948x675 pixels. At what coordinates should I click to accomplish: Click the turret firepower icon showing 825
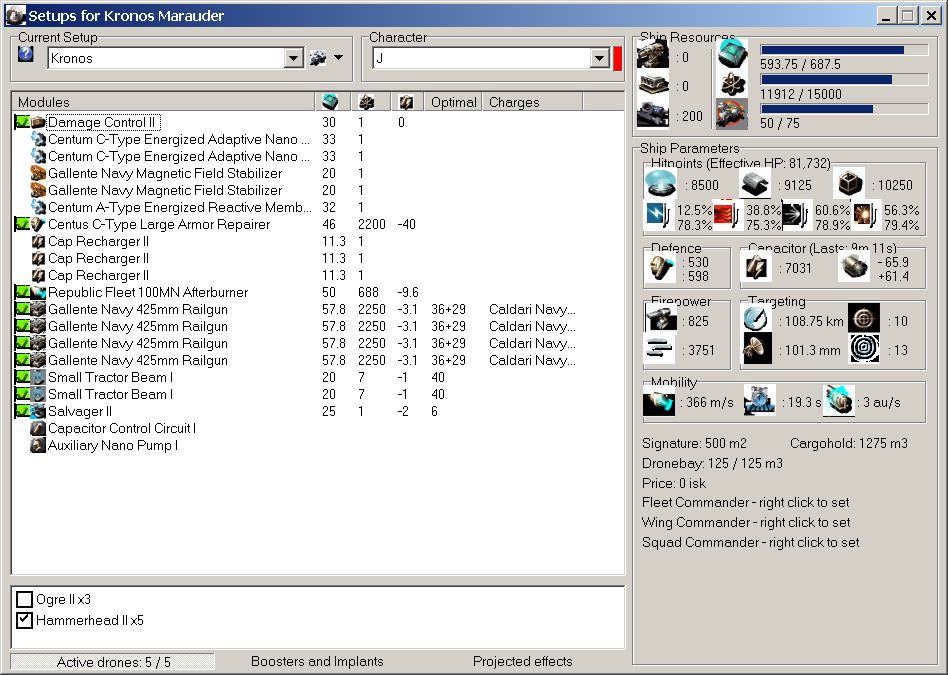point(660,319)
